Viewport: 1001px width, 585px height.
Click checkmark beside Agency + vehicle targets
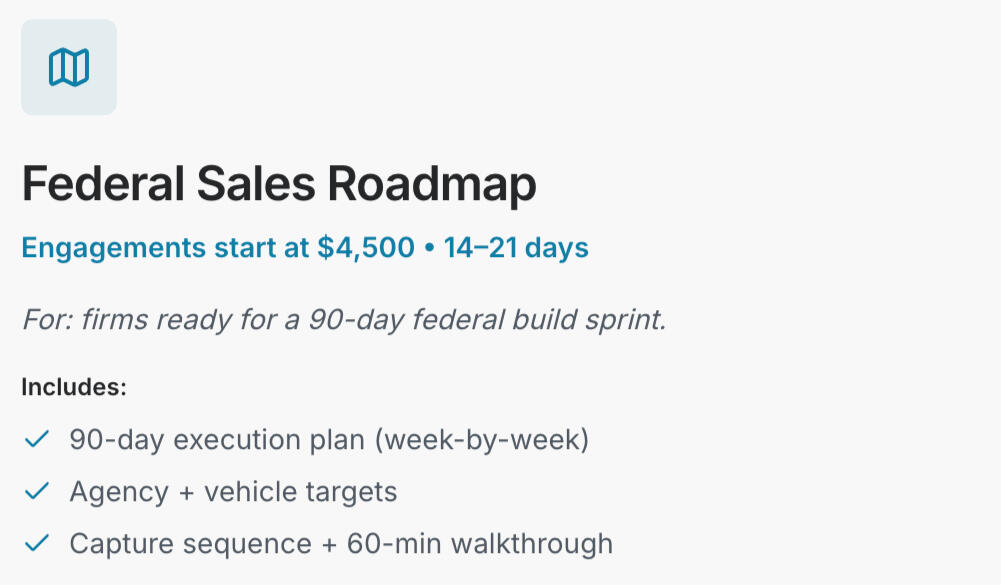click(37, 491)
